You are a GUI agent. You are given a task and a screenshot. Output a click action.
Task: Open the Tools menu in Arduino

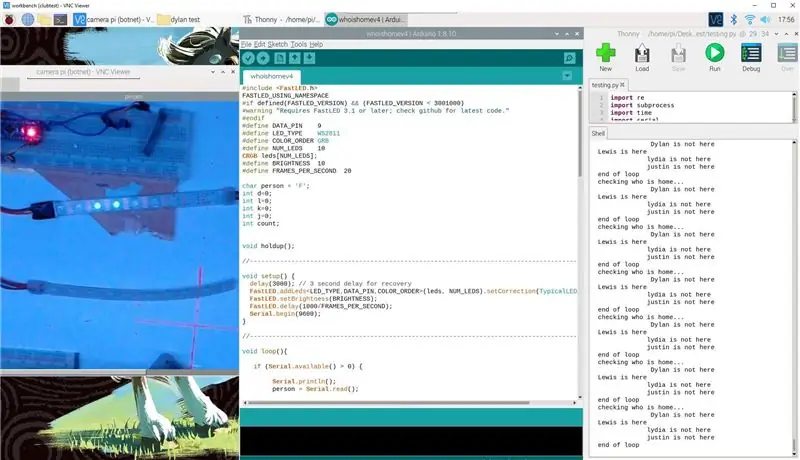[298, 44]
